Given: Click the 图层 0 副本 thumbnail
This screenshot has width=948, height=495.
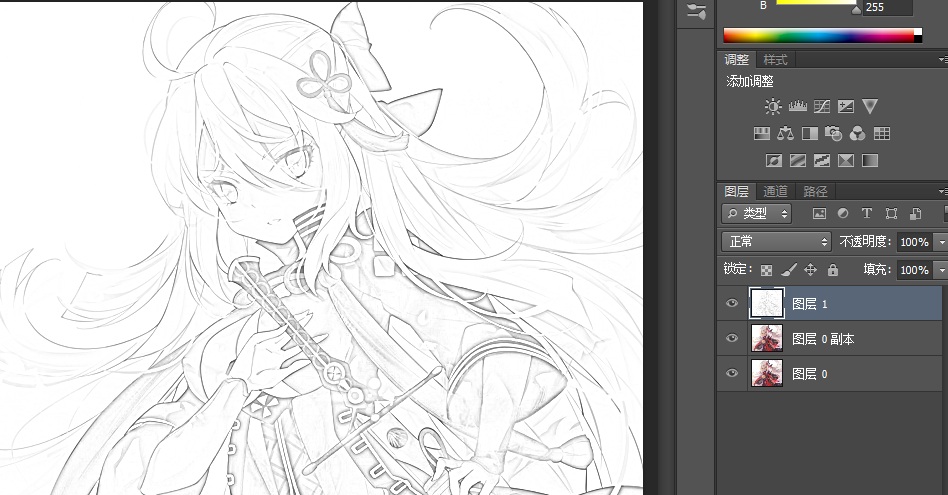Looking at the screenshot, I should point(767,338).
